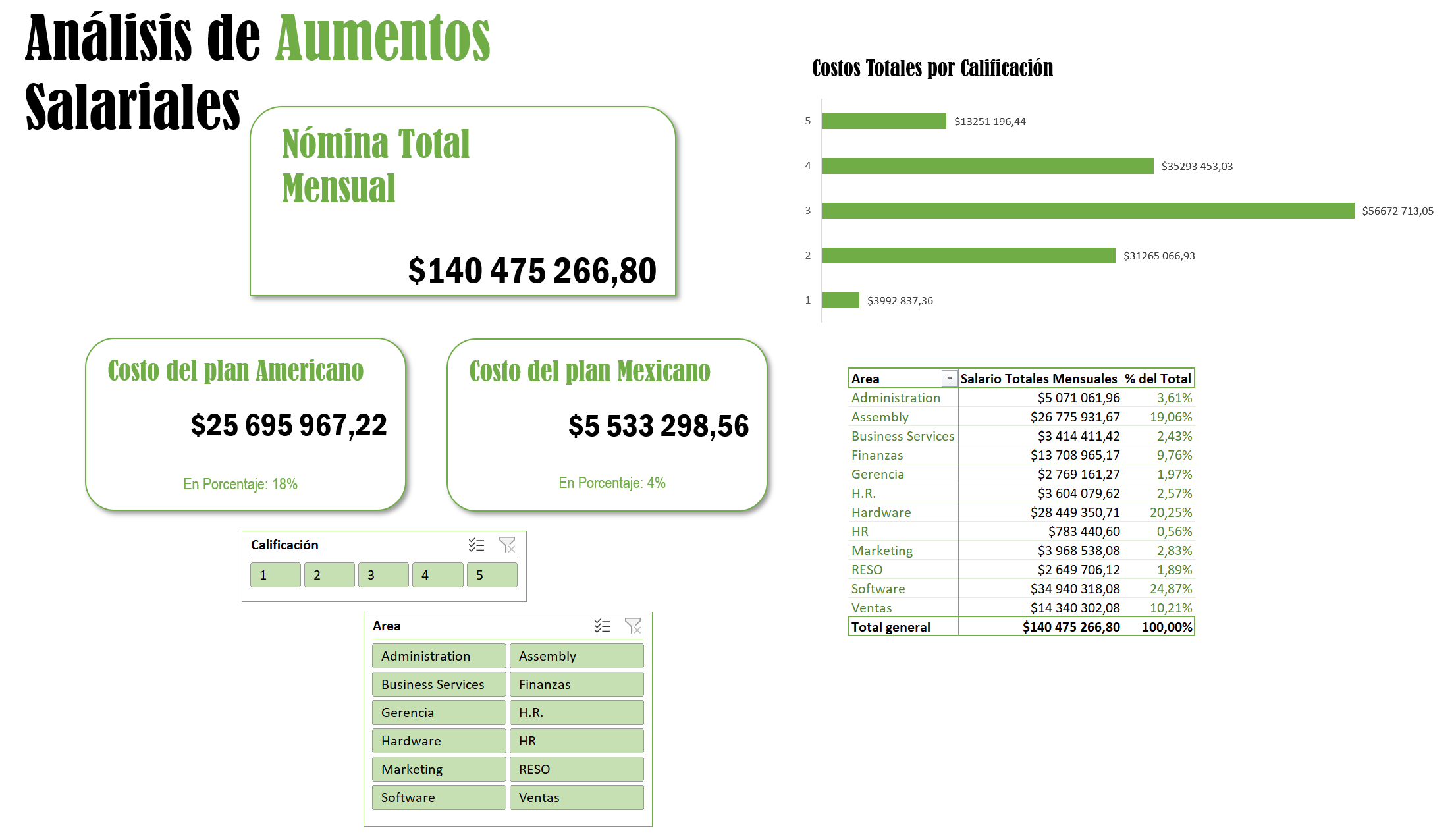Select Administration in the Area slicer

pos(439,655)
